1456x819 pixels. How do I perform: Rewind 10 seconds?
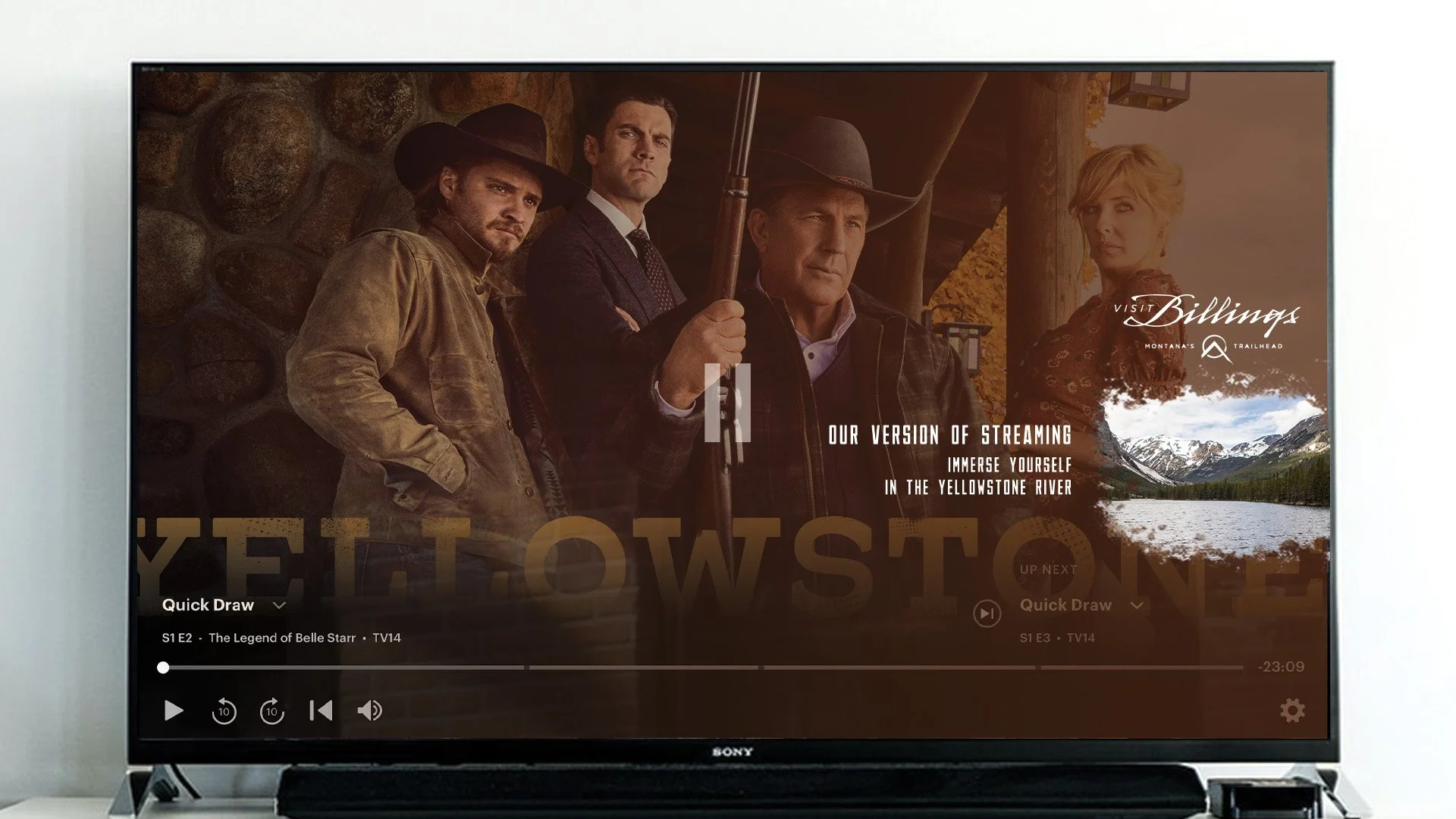tap(224, 711)
